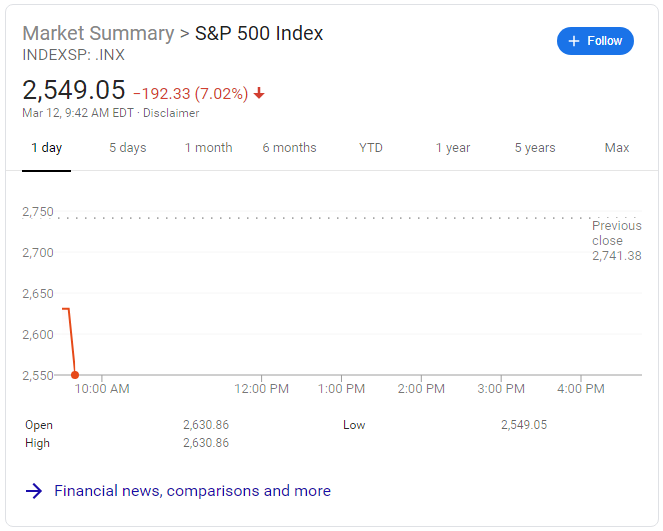Click the 2,549.05 current price
The width and height of the screenshot is (663, 531).
pos(74,90)
